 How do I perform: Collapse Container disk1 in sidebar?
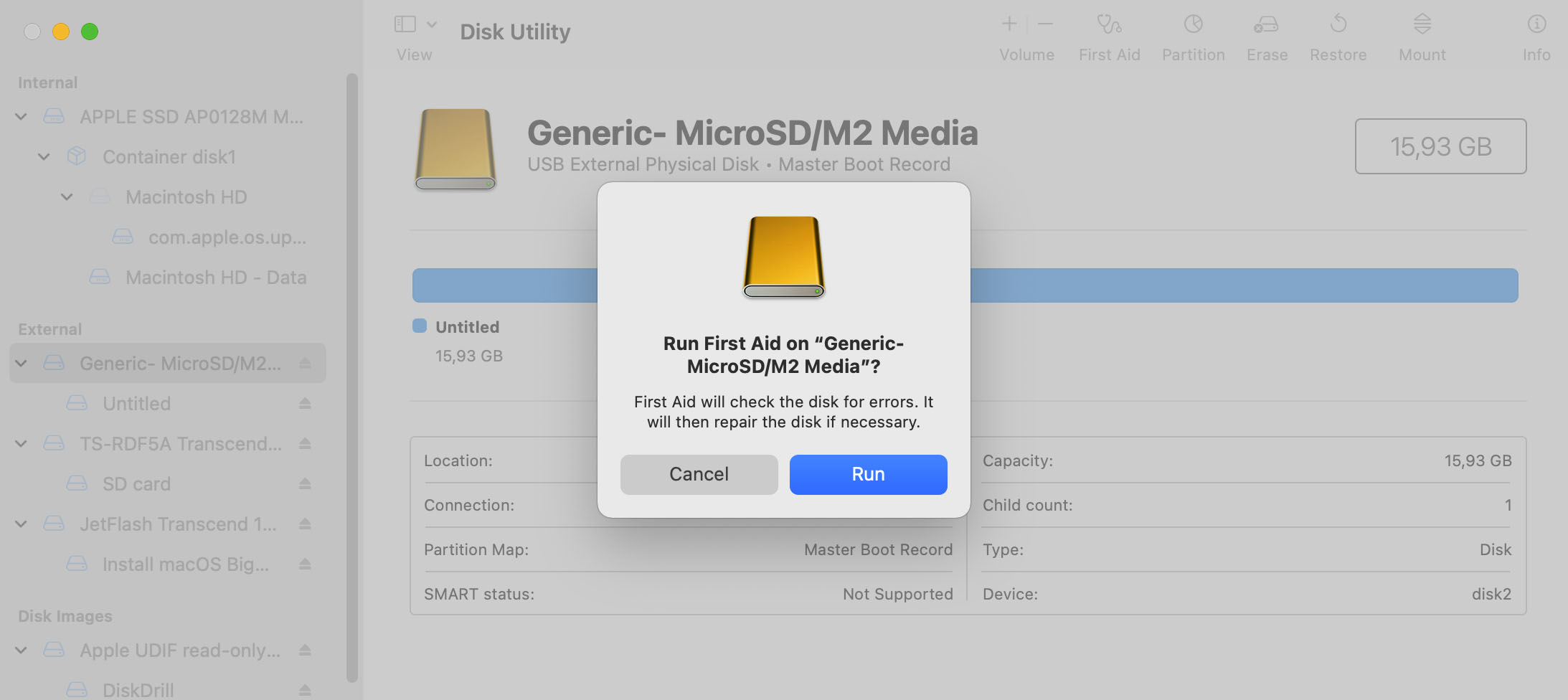tap(44, 156)
